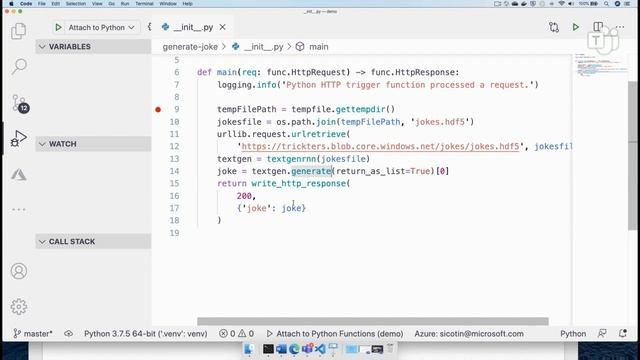The height and width of the screenshot is (360, 640).
Task: Show additional views ellipsis in activity bar
Action: point(19,209)
